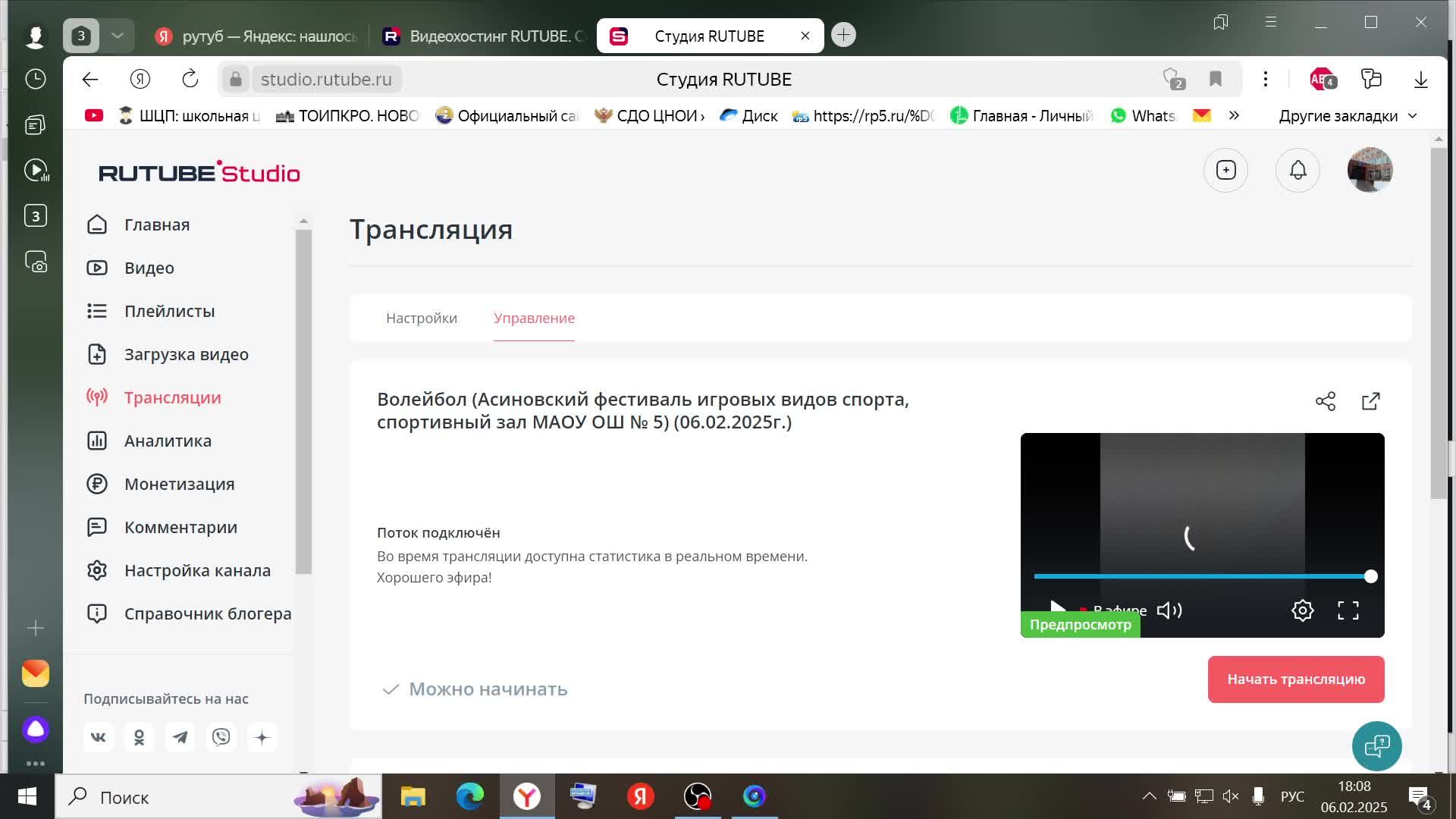This screenshot has height=819, width=1456.
Task: Enter fullscreen in preview player
Action: coord(1348,610)
